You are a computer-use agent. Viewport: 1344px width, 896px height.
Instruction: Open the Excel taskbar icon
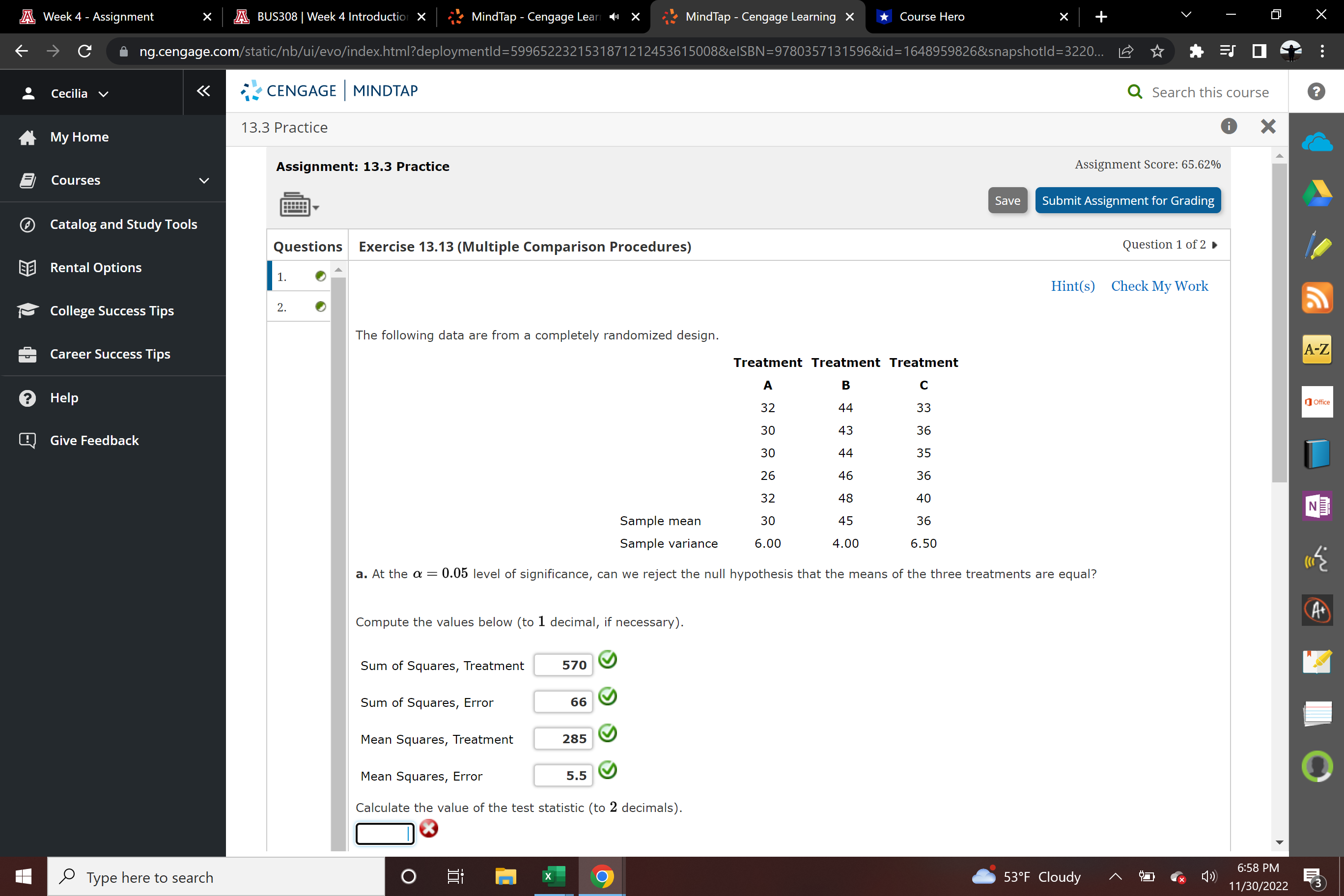coord(553,876)
